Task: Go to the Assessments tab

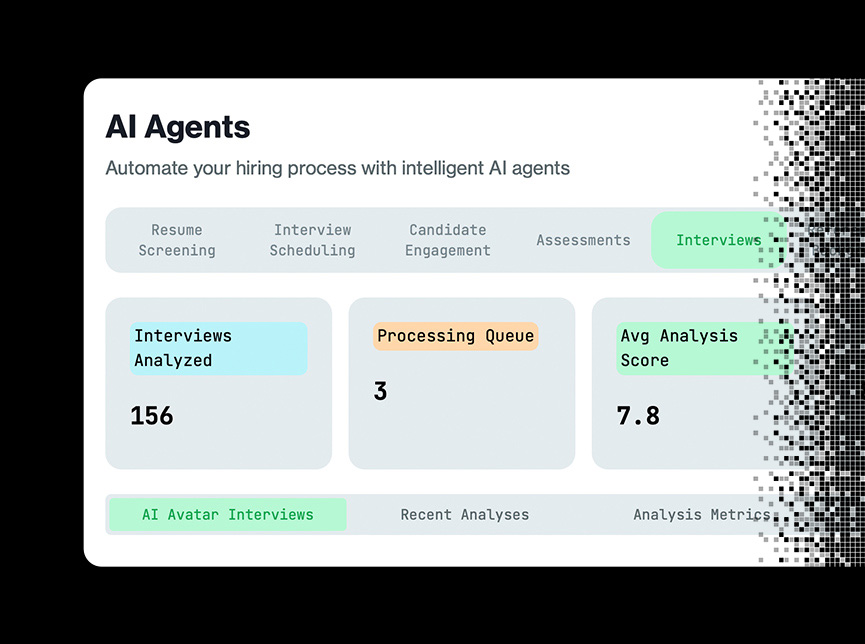Action: (583, 240)
